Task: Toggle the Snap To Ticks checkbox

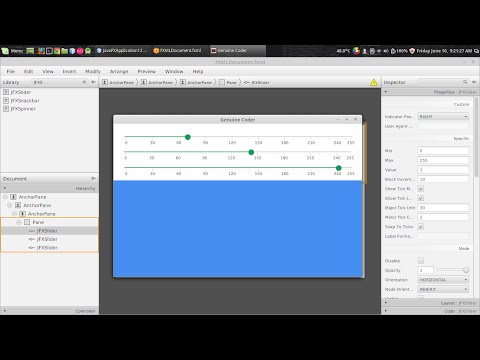Action: coord(421,227)
